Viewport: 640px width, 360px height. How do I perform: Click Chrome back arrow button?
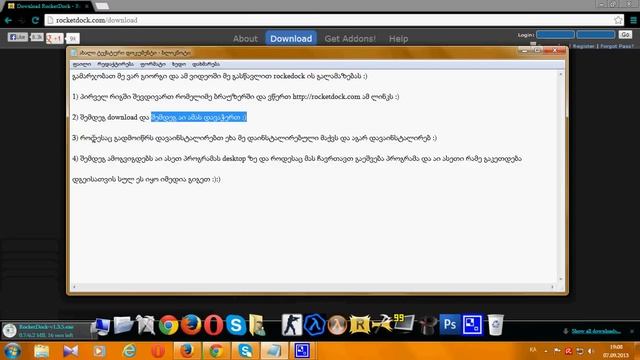tap(8, 20)
